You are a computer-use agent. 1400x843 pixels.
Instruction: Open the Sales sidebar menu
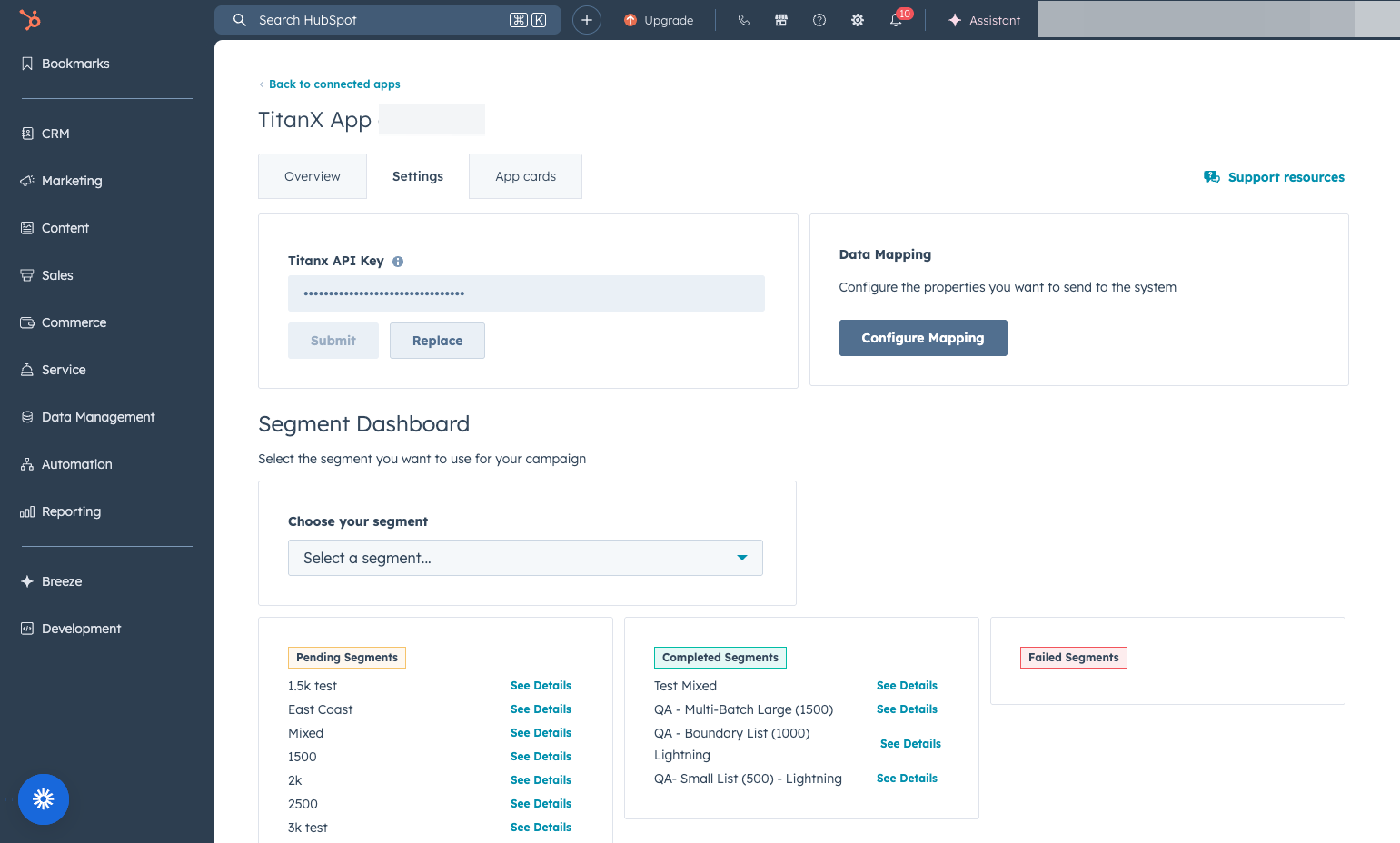click(x=47, y=275)
